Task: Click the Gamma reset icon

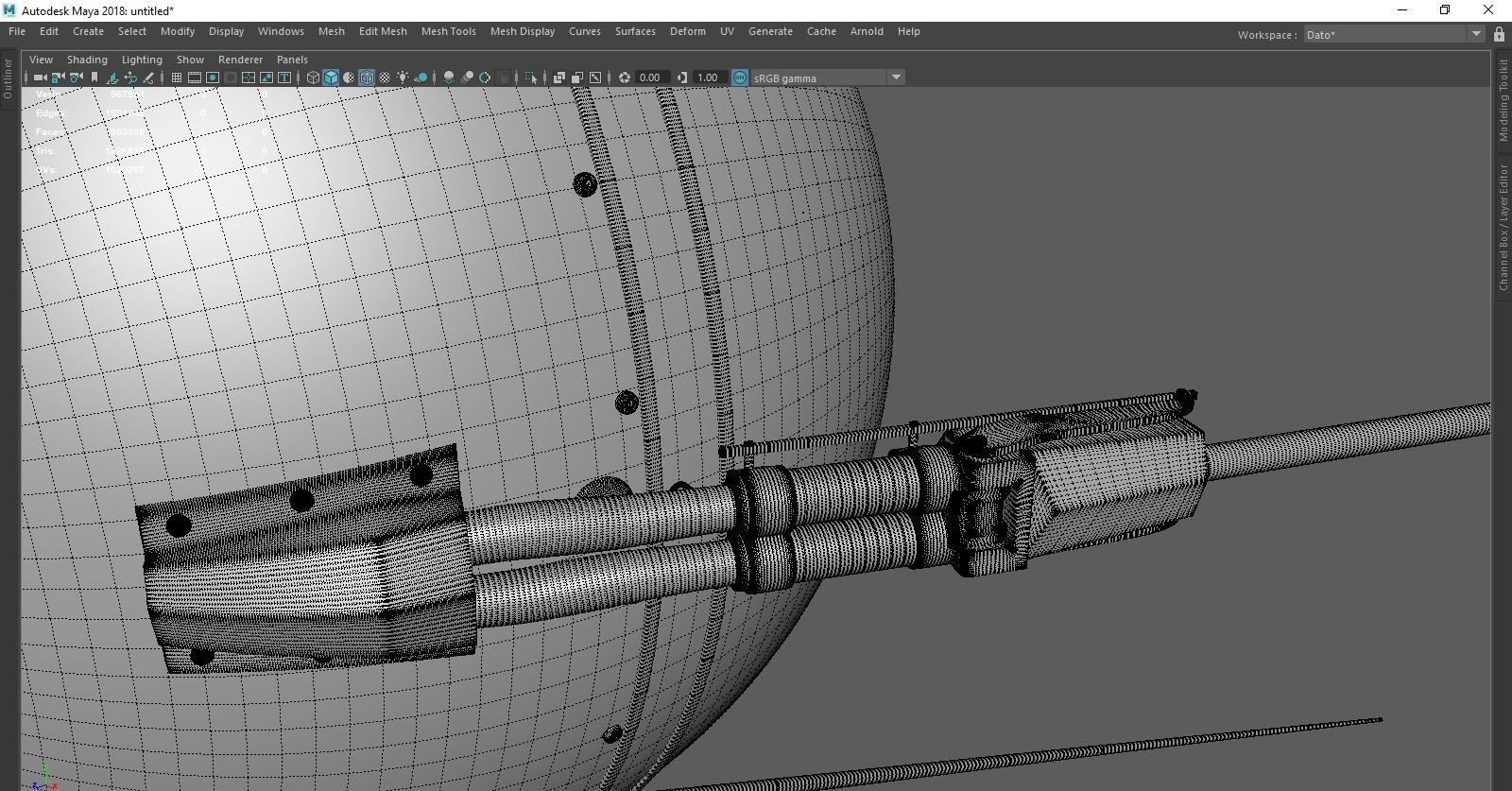Action: [682, 77]
